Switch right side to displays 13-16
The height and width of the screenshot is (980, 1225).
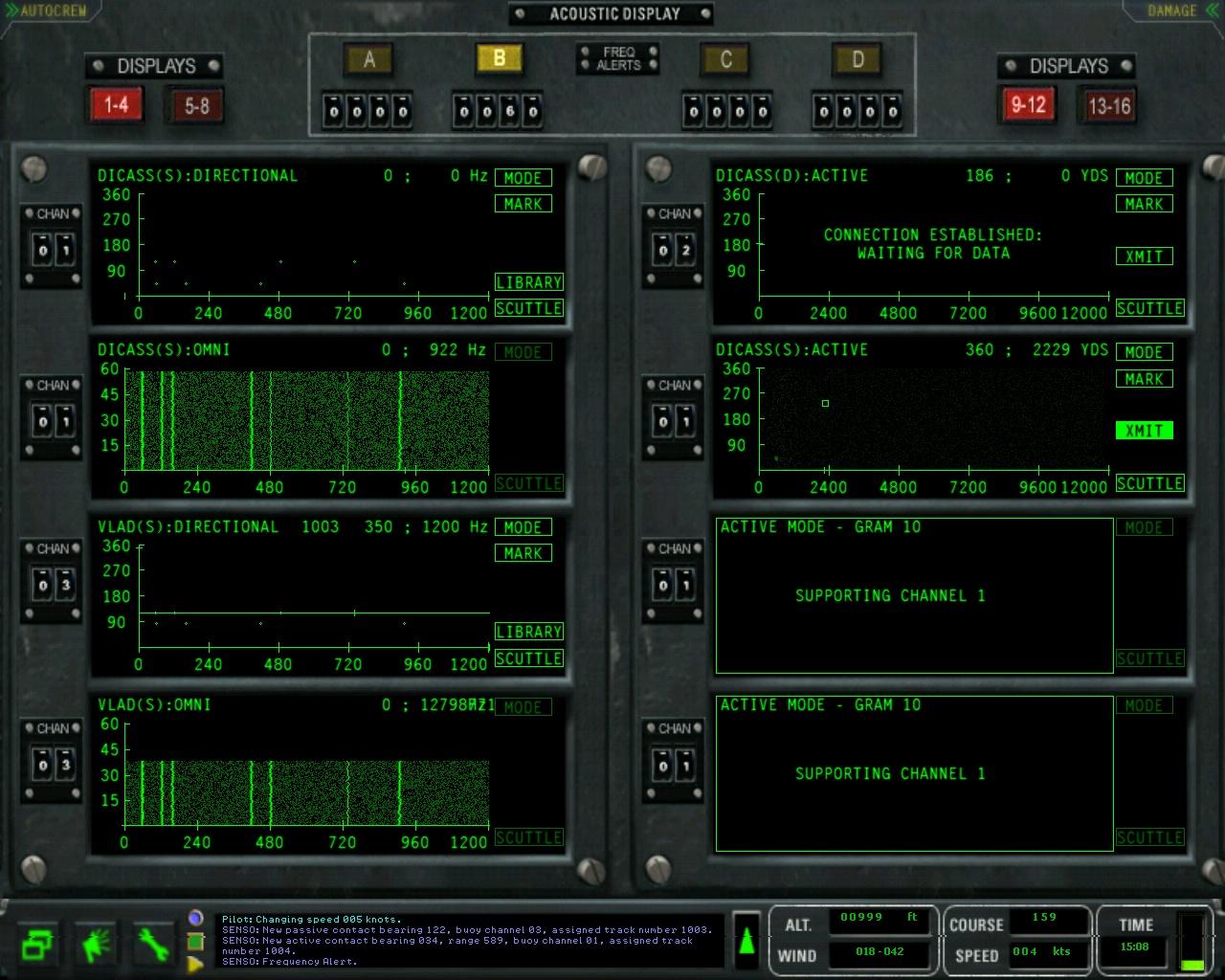coord(1109,104)
